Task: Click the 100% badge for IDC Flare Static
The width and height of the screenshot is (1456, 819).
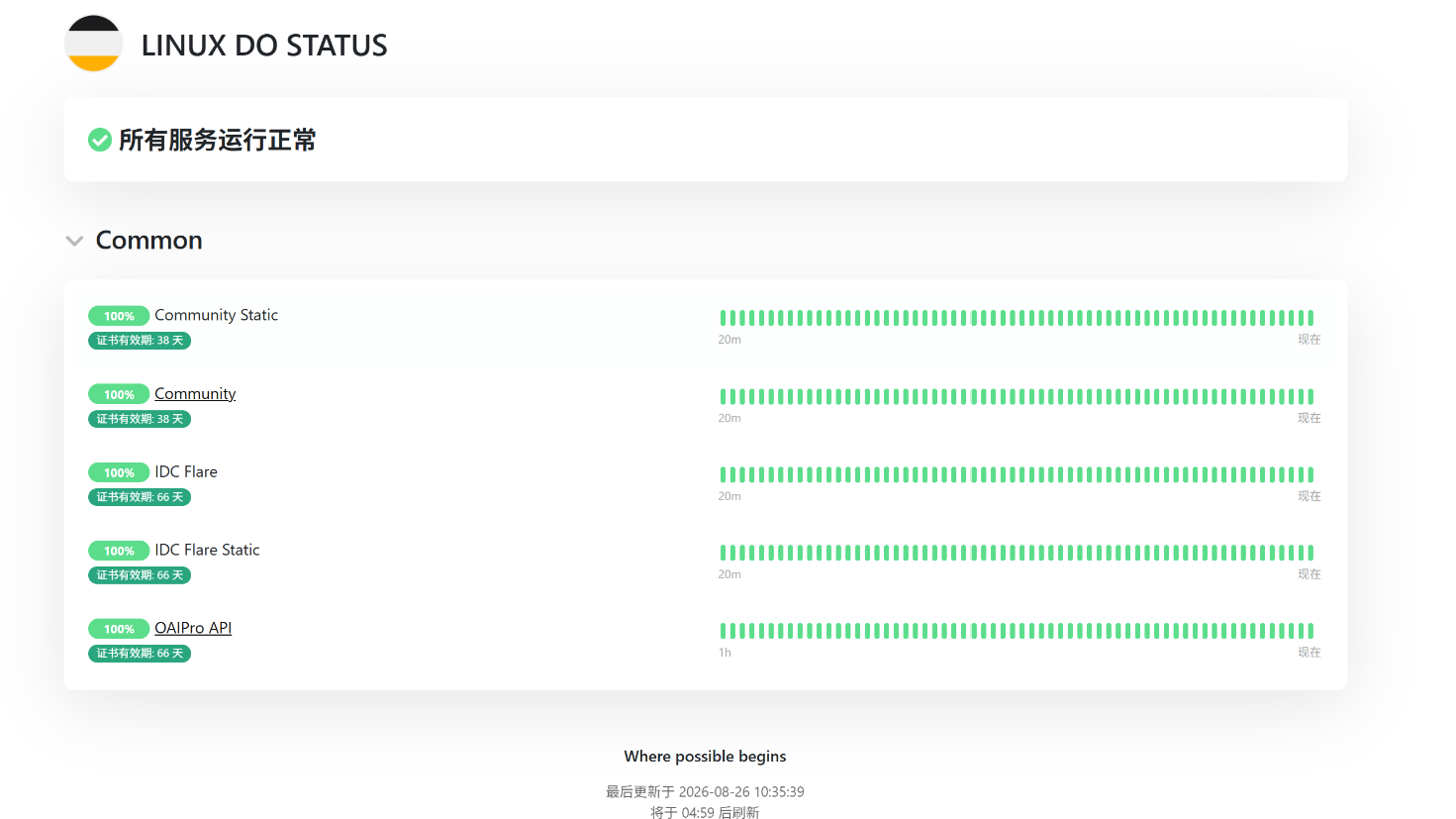Action: 119,551
